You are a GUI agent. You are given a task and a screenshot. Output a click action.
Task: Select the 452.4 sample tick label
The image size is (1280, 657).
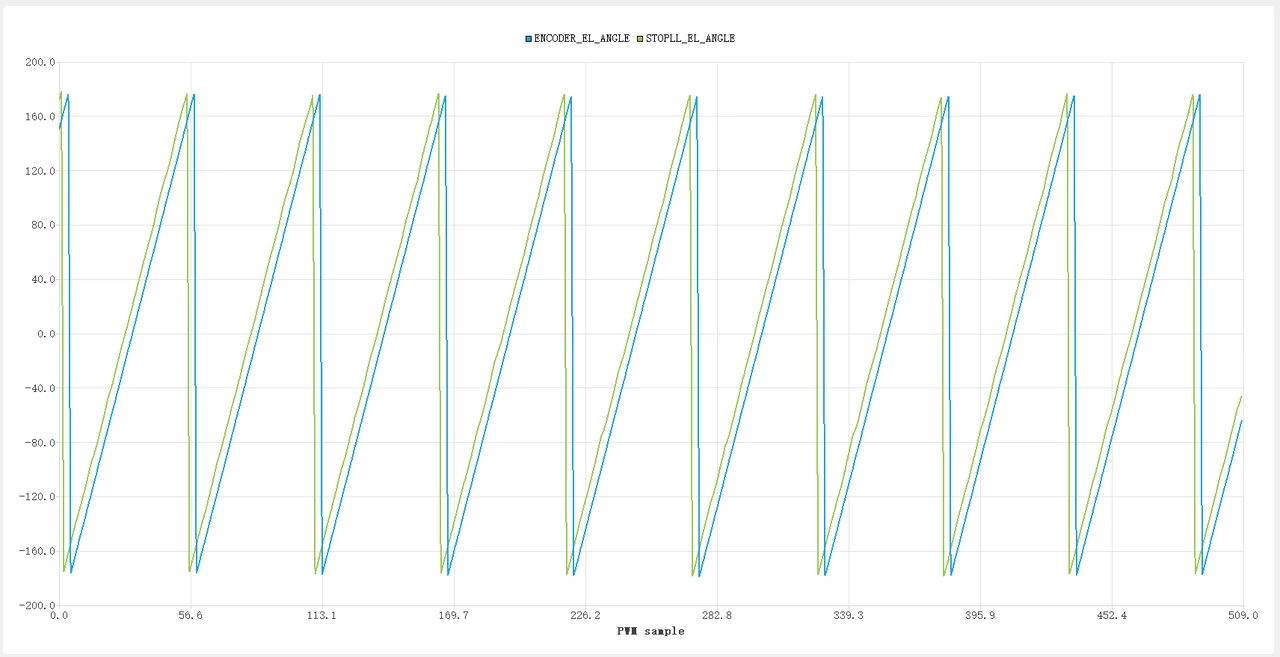(x=1111, y=616)
